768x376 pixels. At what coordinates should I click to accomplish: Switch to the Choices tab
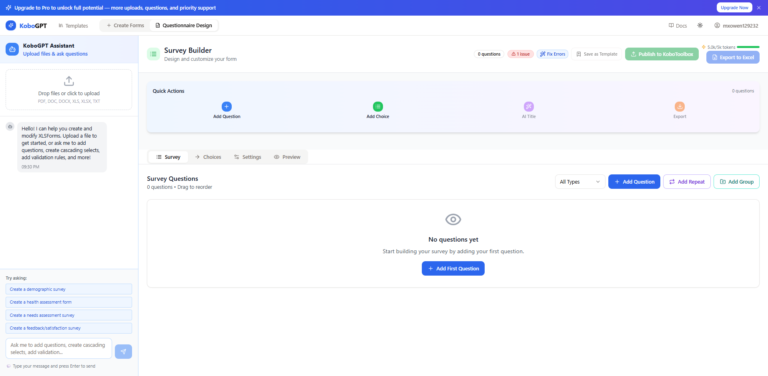tap(208, 157)
